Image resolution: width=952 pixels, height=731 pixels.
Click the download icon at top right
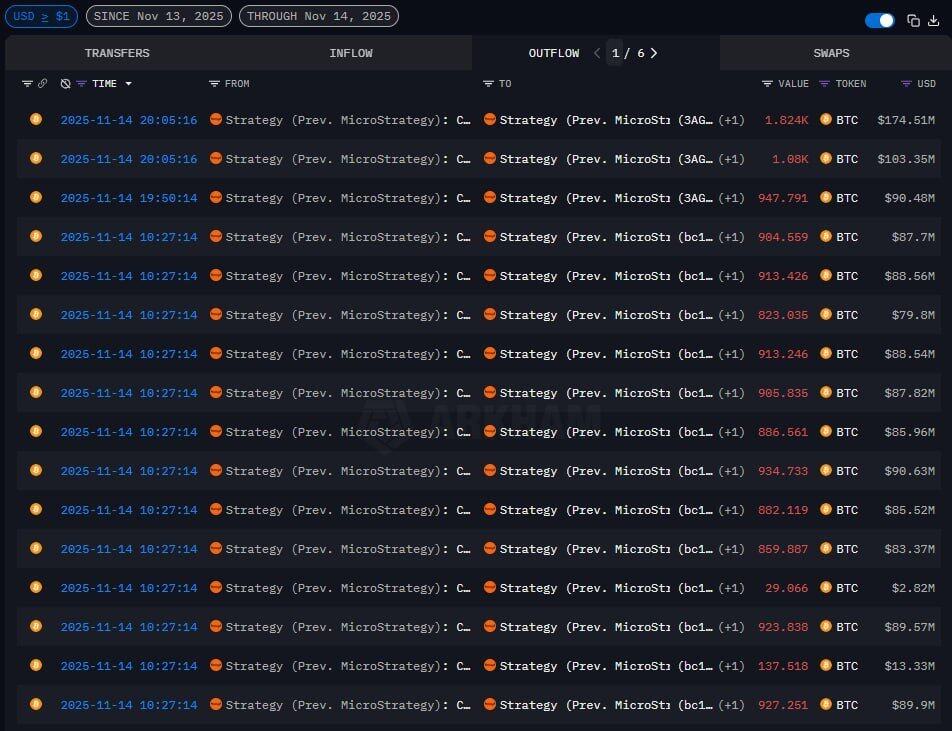934,20
